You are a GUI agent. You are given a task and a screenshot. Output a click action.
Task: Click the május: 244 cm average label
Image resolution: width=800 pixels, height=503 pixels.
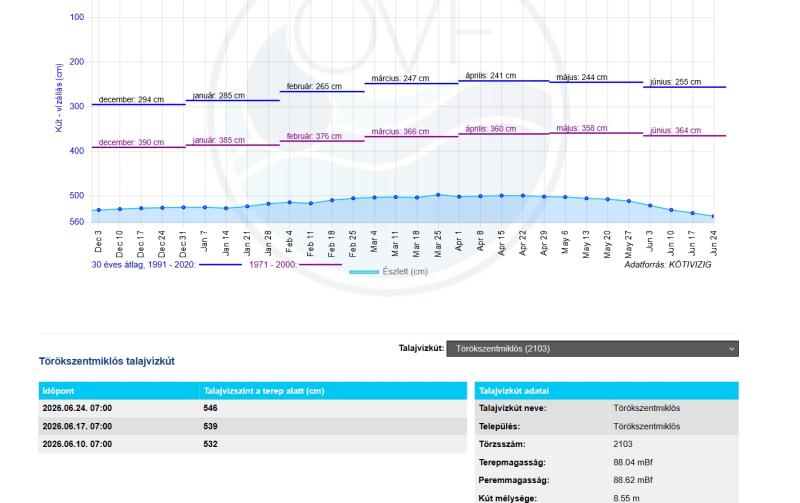click(x=582, y=77)
